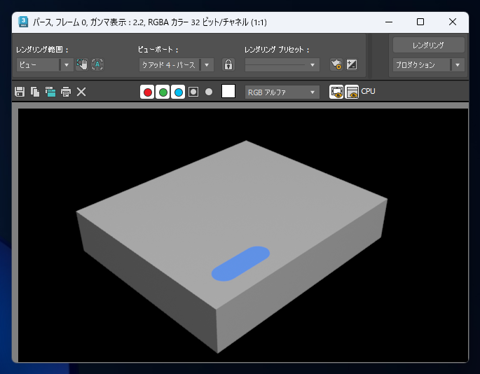
Task: Open render setup dialog icon
Action: pos(336,64)
